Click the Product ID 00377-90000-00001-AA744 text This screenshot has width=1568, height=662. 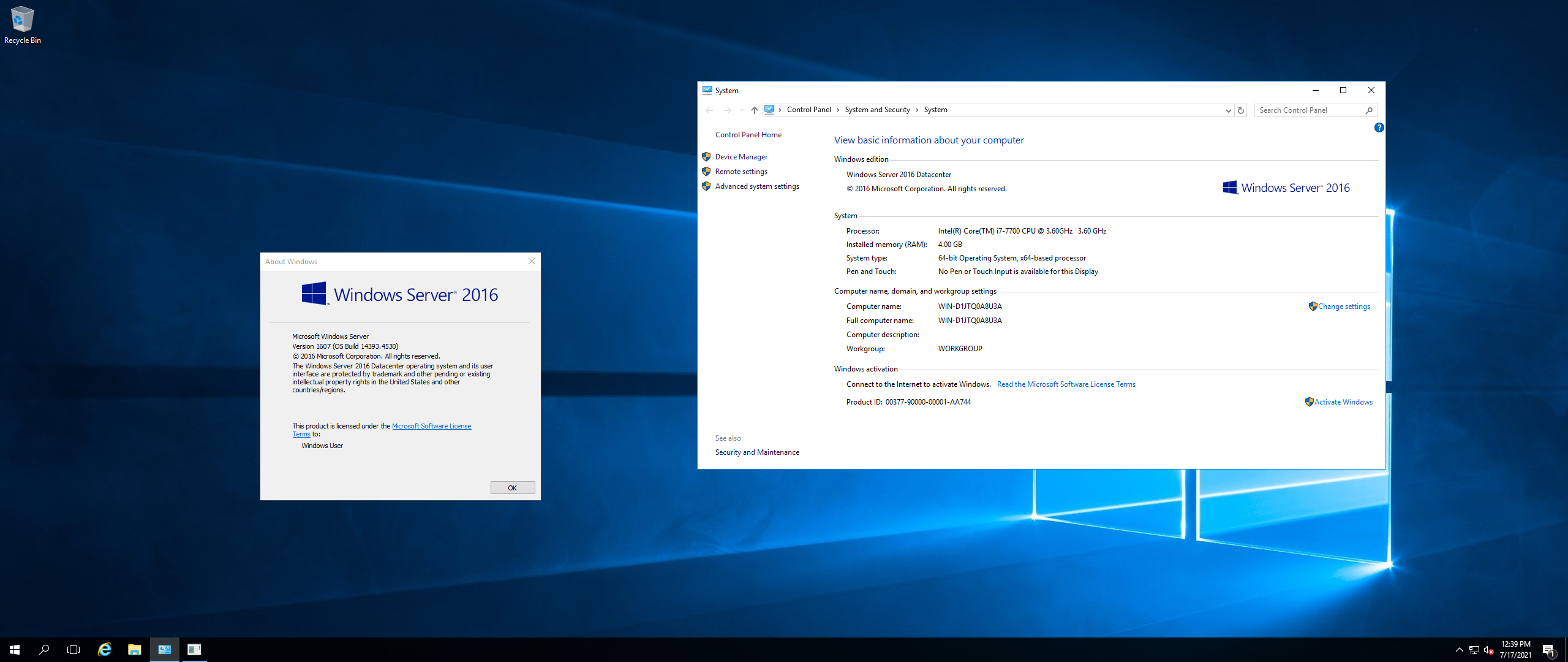(908, 402)
